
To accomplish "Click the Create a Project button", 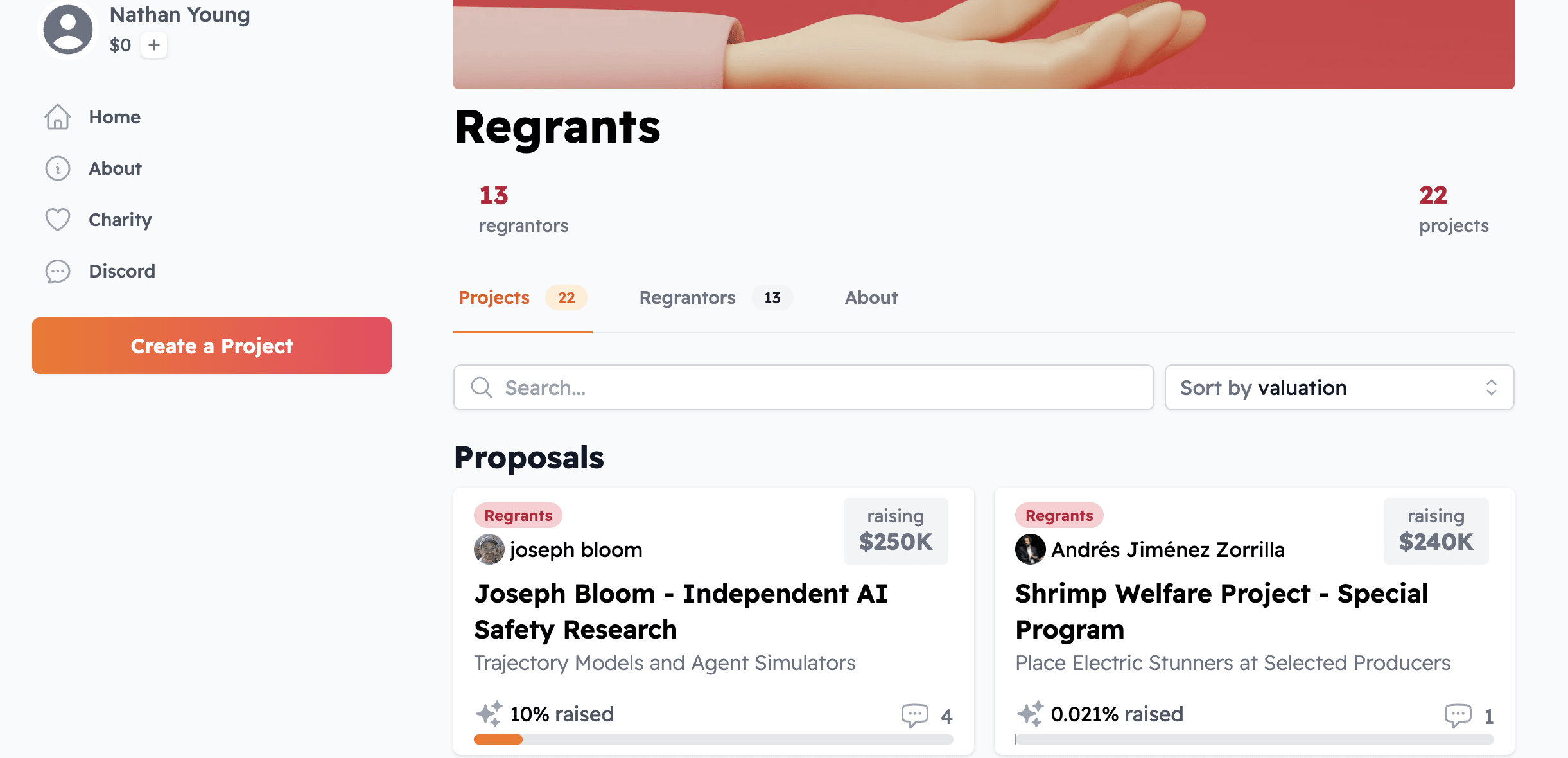I will coord(212,346).
